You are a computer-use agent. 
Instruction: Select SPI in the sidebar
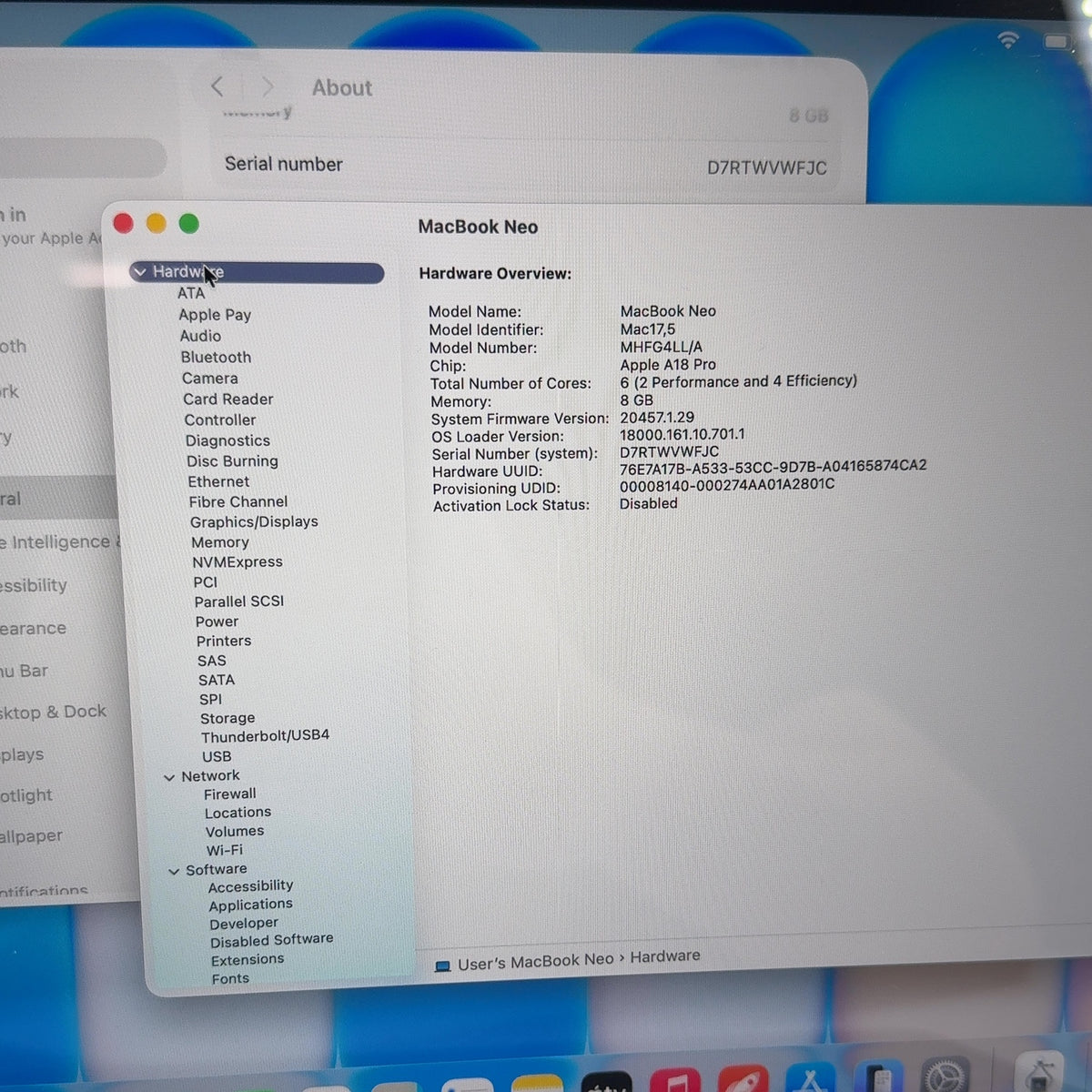(x=210, y=700)
